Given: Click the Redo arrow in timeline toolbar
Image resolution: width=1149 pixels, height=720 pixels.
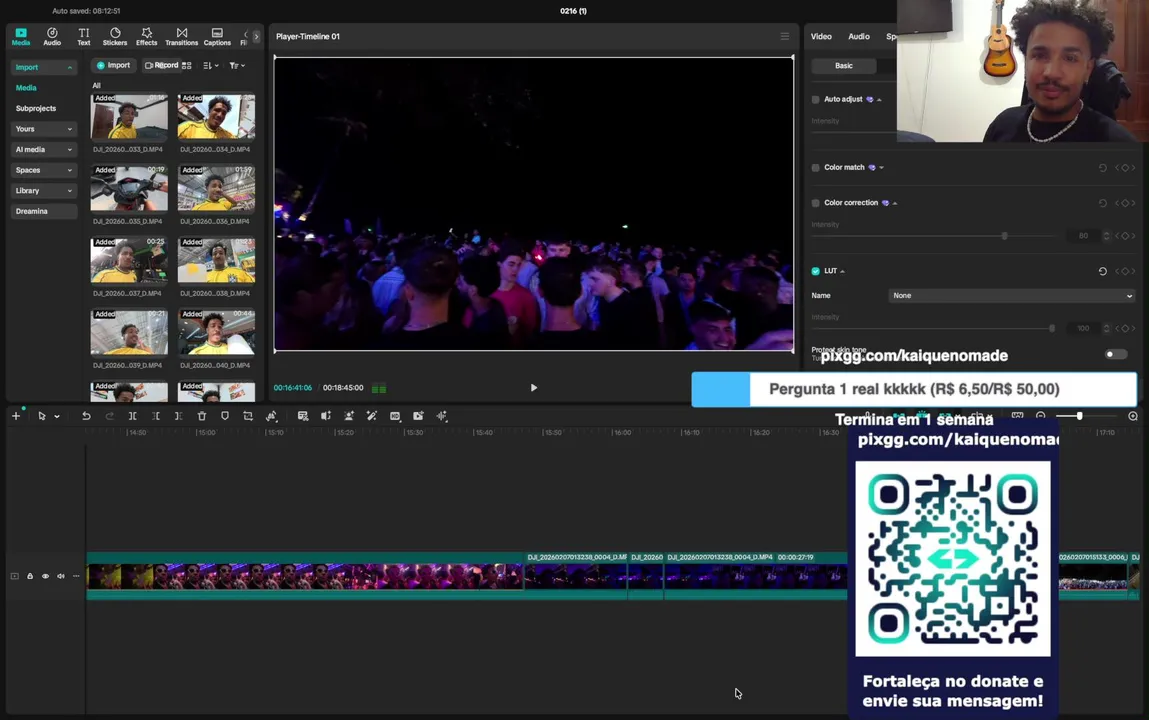Looking at the screenshot, I should click(110, 416).
